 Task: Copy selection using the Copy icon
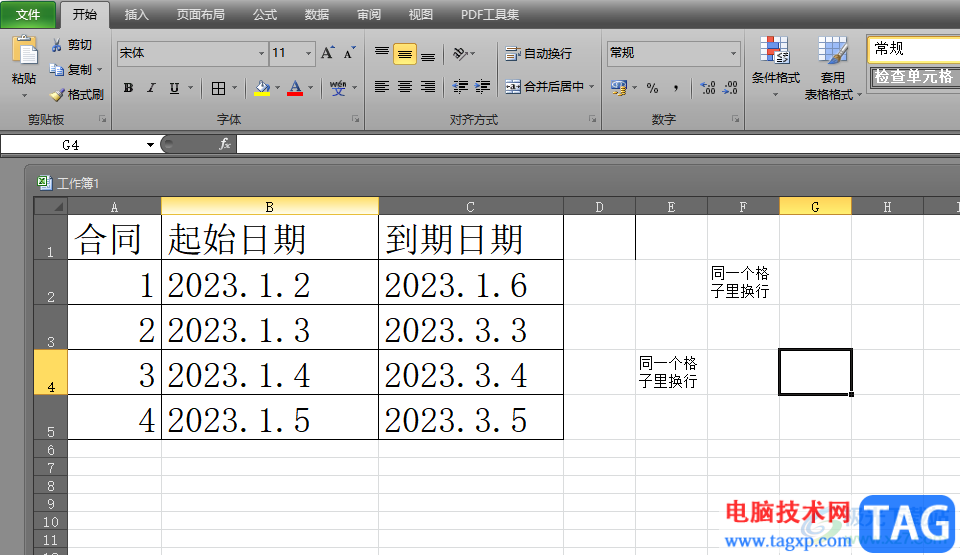57,70
